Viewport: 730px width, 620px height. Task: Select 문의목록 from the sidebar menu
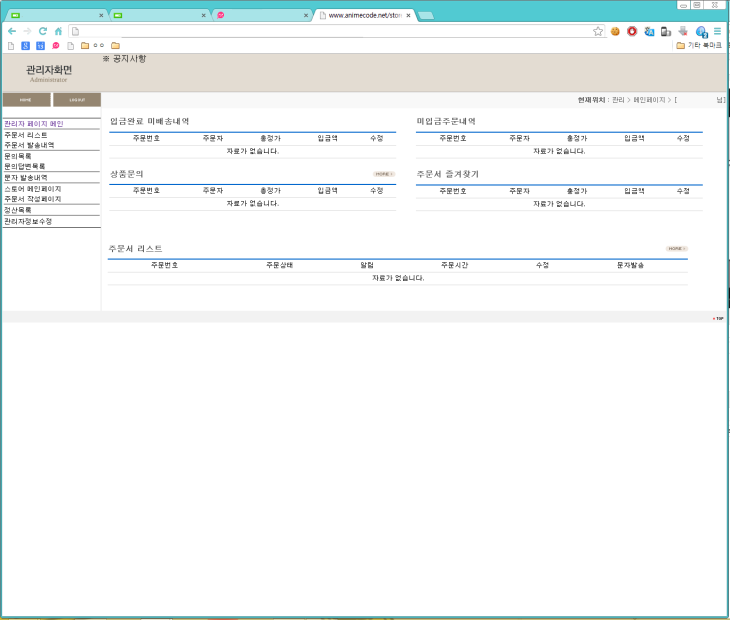click(x=18, y=156)
